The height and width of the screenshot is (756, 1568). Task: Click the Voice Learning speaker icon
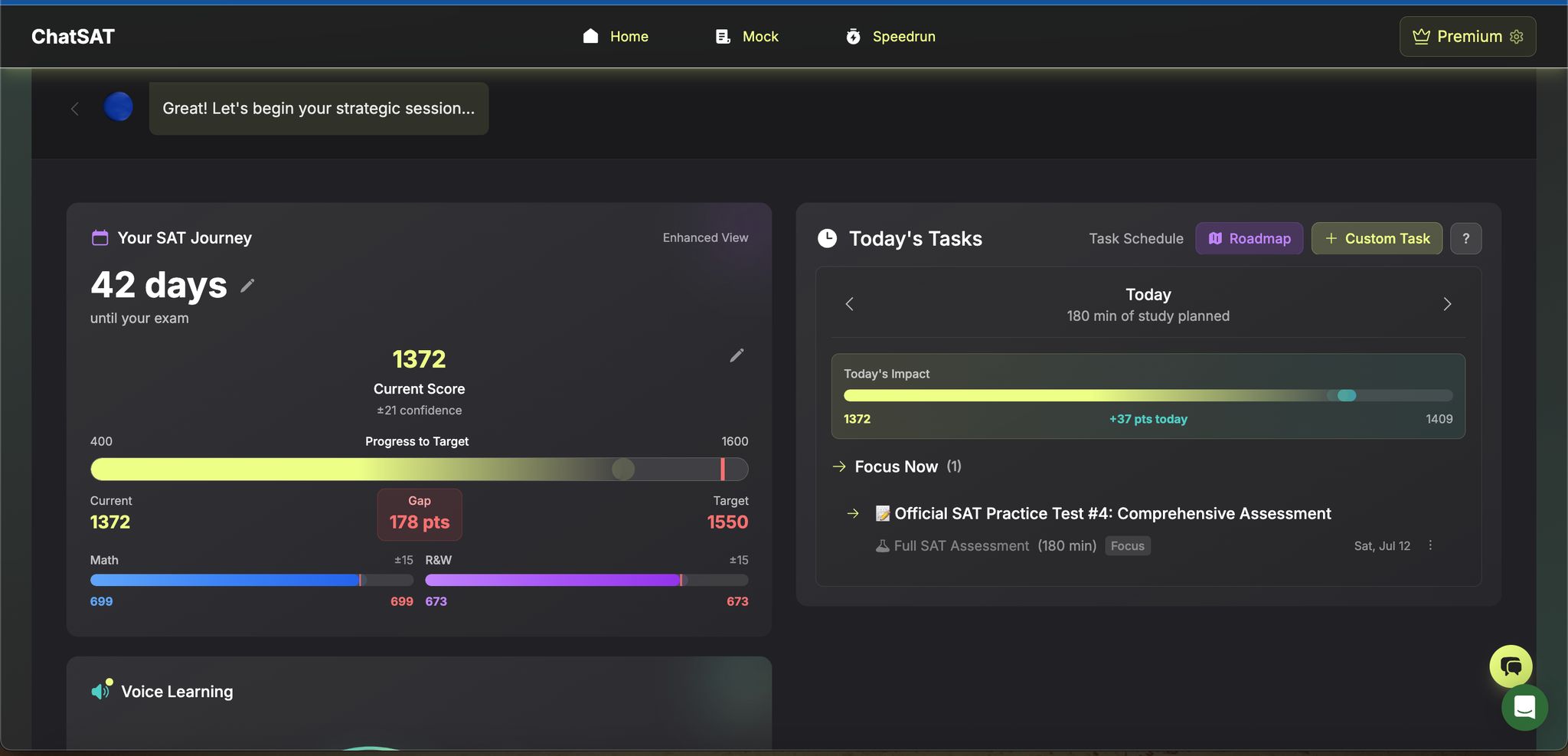click(x=101, y=692)
